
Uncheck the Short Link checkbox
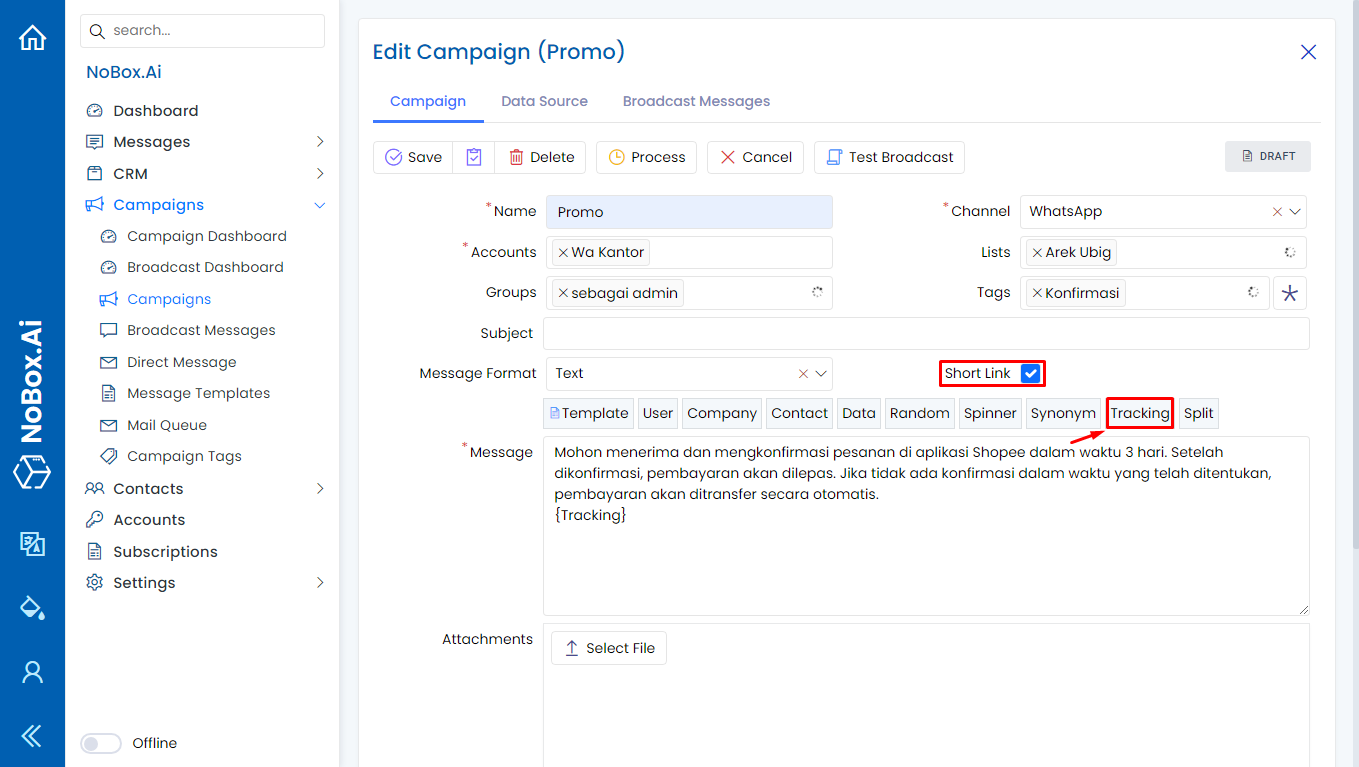pyautogui.click(x=1031, y=373)
